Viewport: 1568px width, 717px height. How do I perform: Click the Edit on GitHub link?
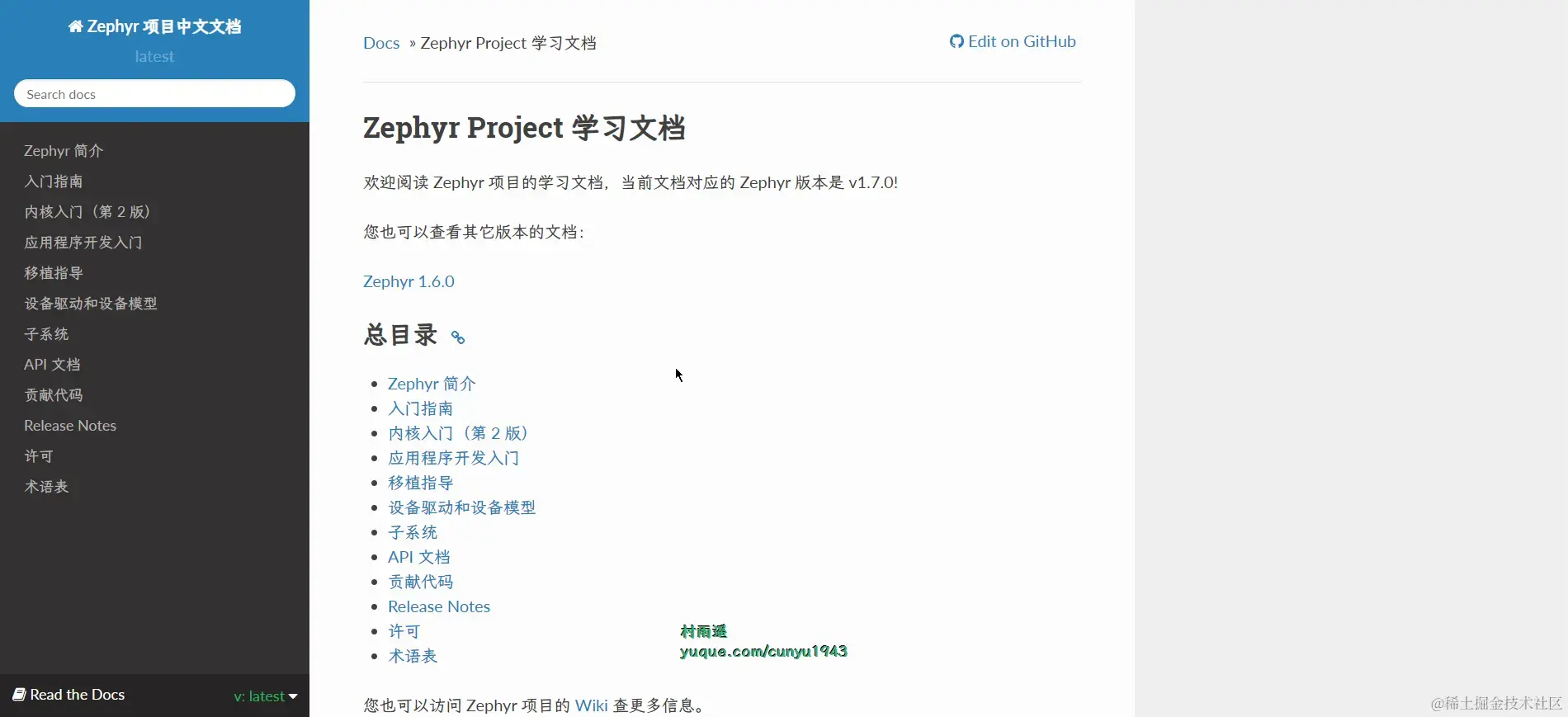pyautogui.click(x=1013, y=41)
